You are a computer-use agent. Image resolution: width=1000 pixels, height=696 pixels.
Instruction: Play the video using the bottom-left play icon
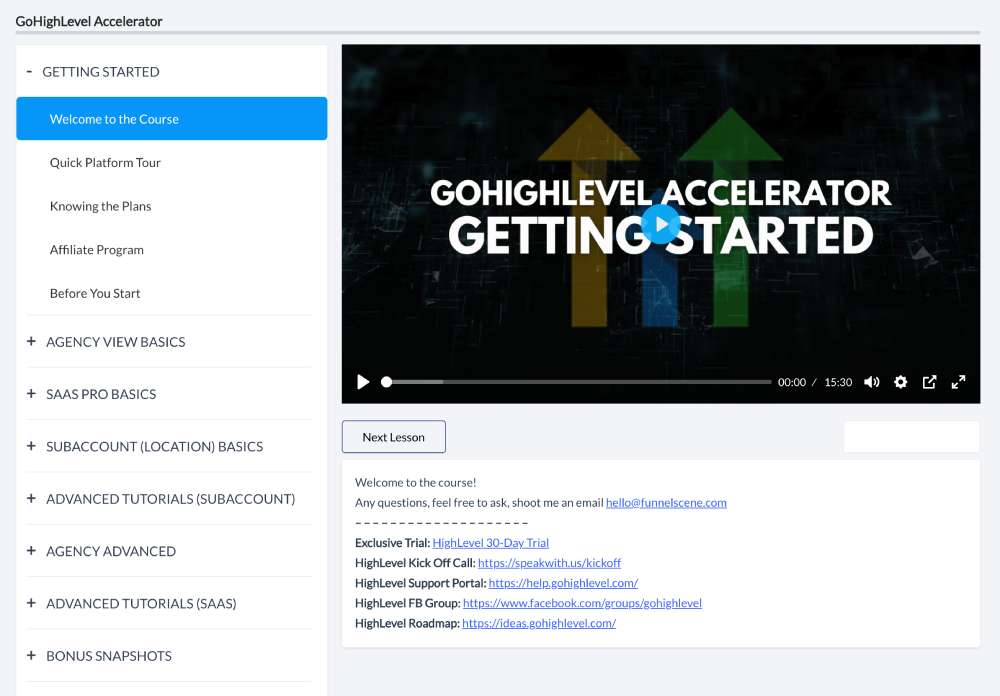tap(363, 382)
